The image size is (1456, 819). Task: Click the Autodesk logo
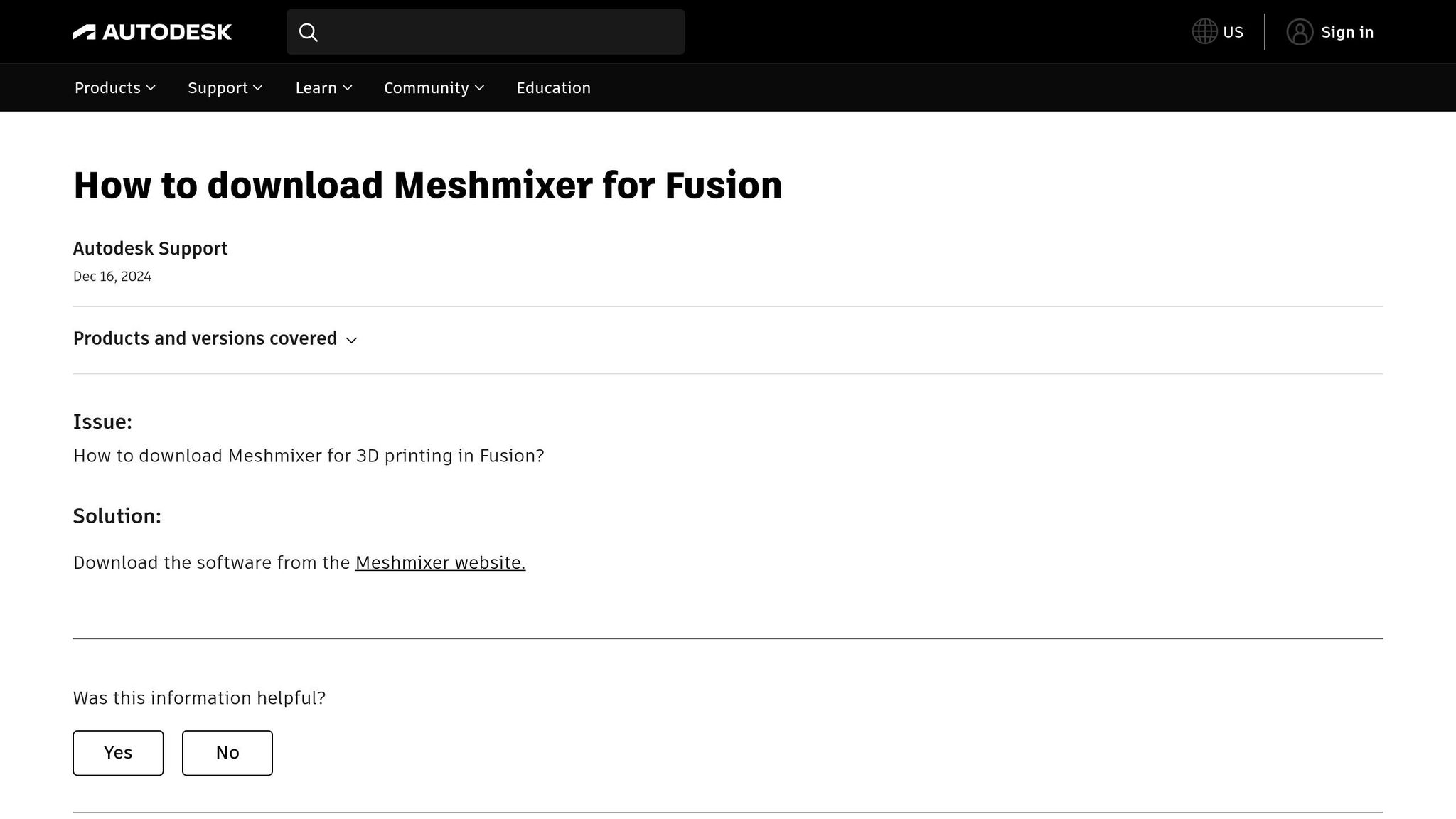152,32
